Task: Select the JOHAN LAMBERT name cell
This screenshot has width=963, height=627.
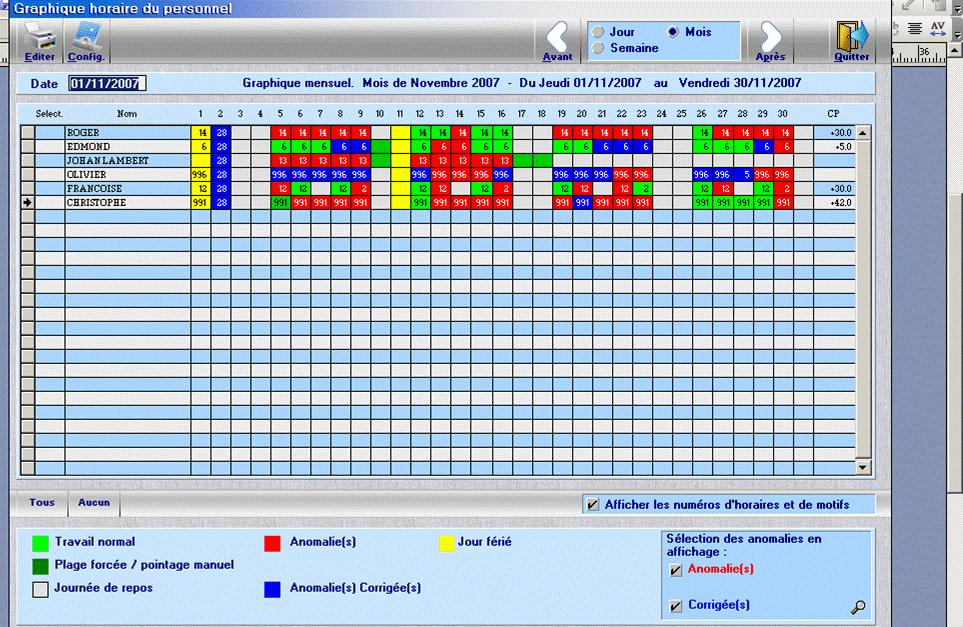Action: pos(128,161)
